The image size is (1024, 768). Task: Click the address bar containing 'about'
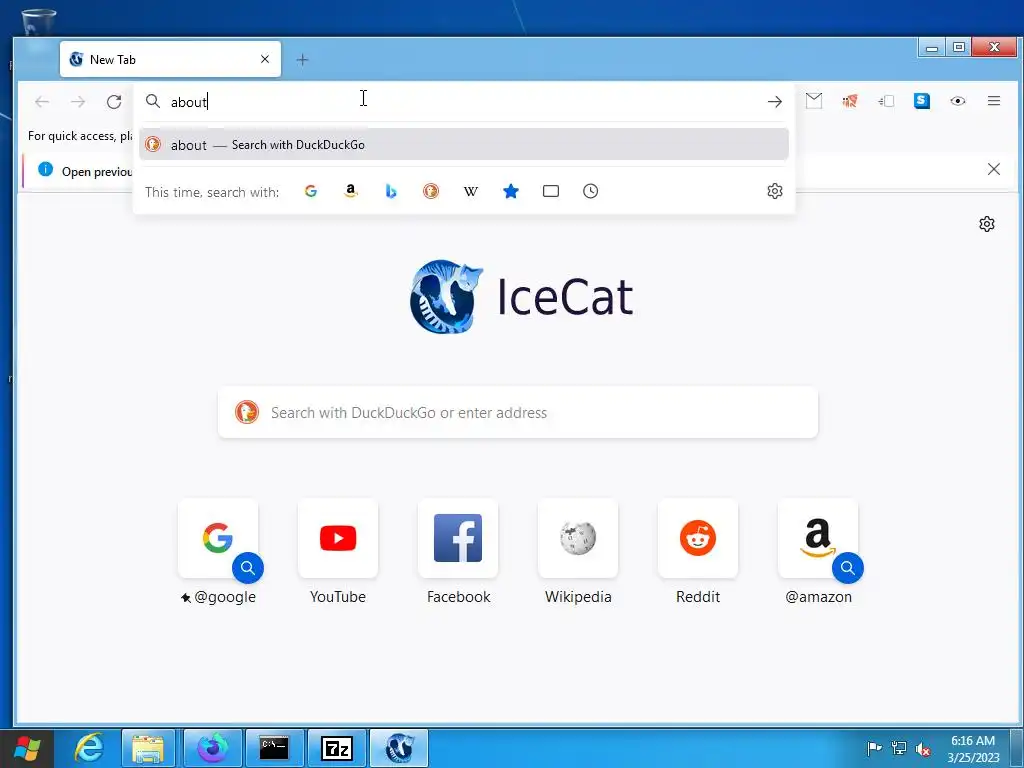(457, 102)
